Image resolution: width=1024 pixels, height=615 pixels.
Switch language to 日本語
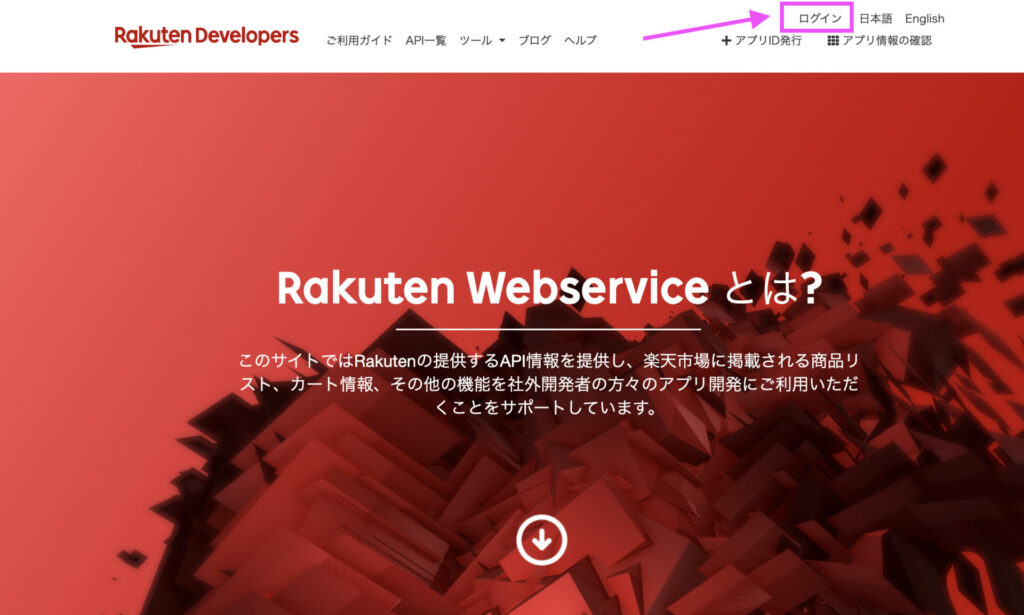tap(875, 18)
